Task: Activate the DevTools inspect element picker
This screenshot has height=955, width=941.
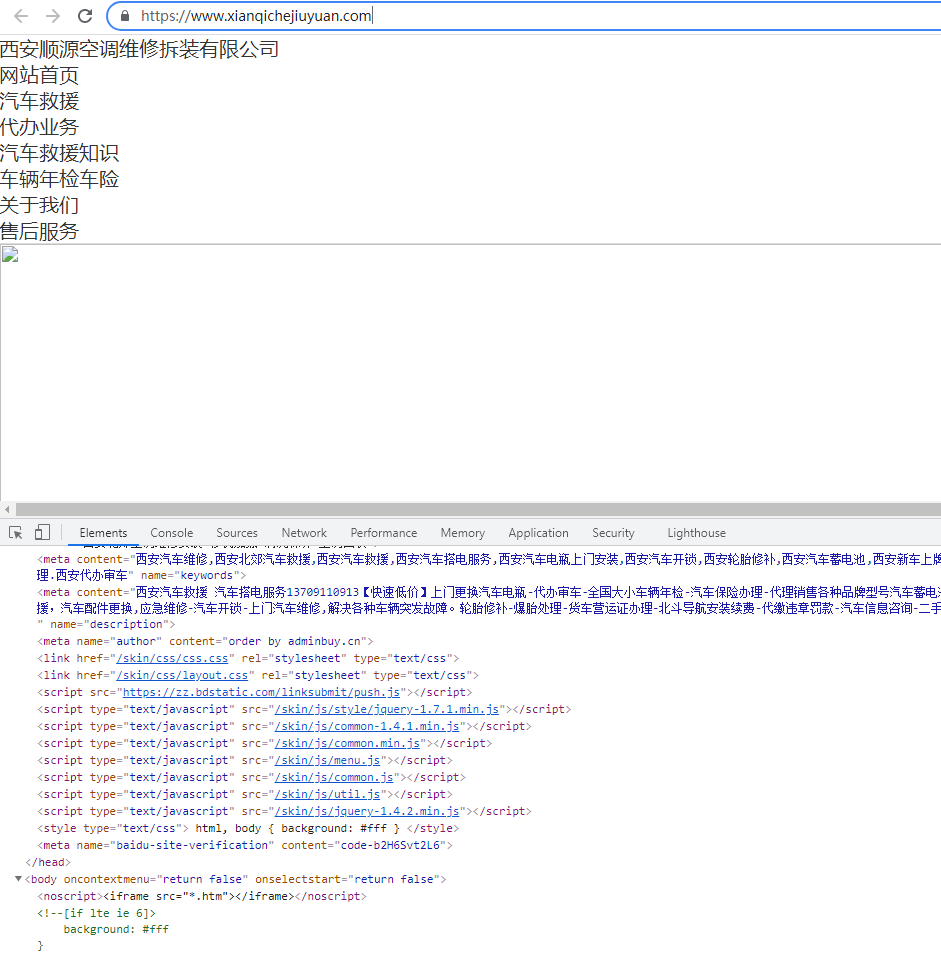Action: [x=16, y=532]
